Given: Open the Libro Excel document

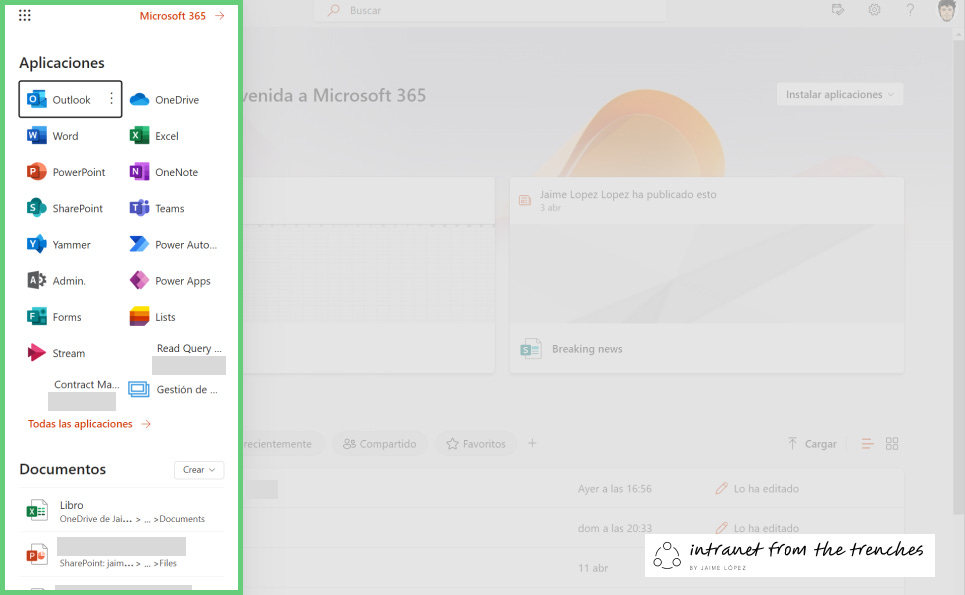Looking at the screenshot, I should (122, 511).
